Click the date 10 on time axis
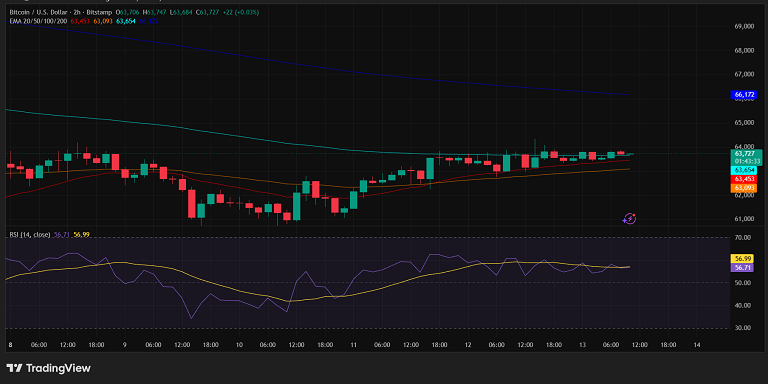The height and width of the screenshot is (384, 768). pyautogui.click(x=240, y=345)
